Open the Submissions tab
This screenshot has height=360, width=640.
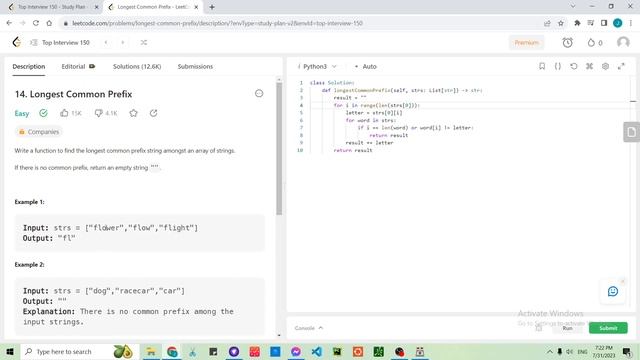[x=195, y=67]
